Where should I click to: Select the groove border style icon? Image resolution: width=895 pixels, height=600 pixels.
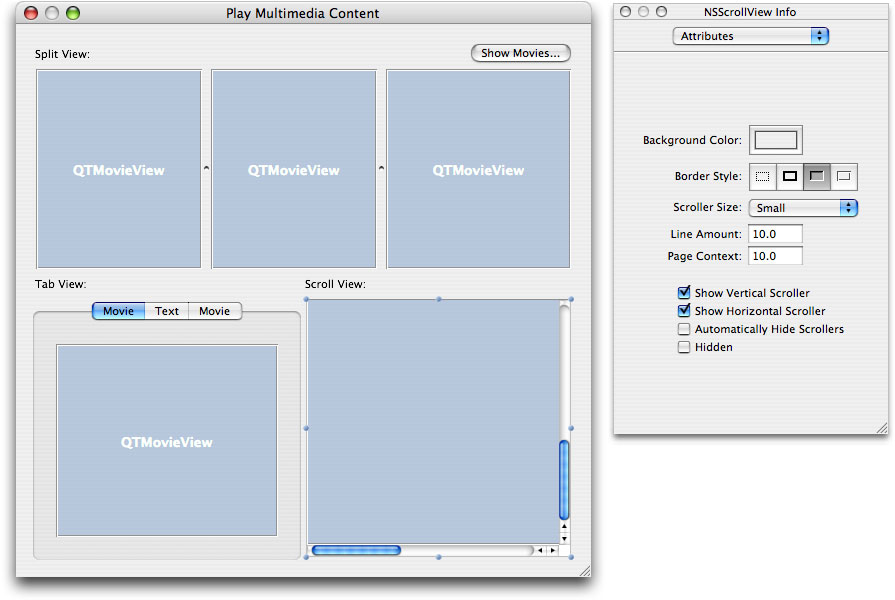[x=843, y=176]
